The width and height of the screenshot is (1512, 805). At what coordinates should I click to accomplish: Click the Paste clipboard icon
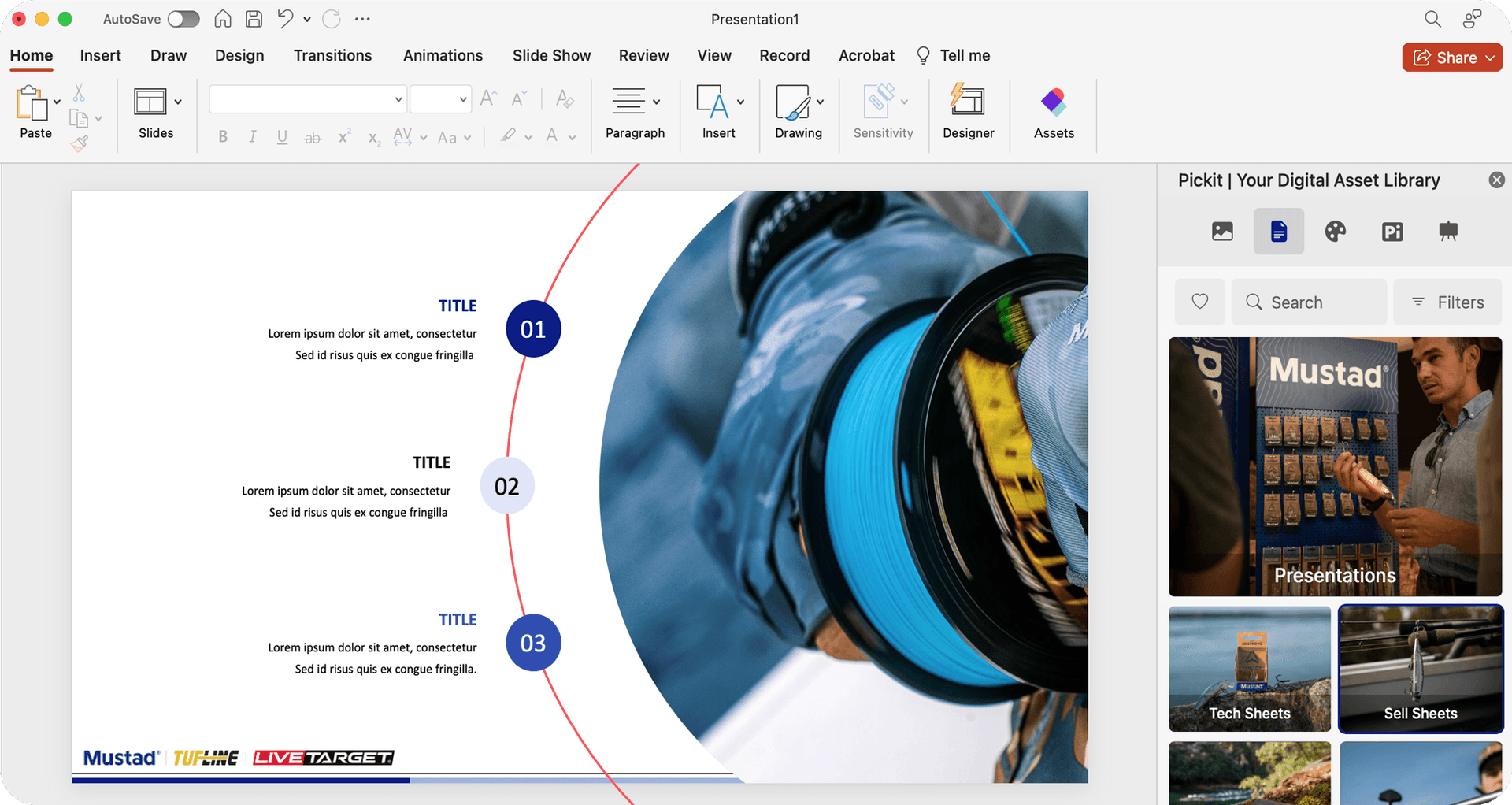31,103
